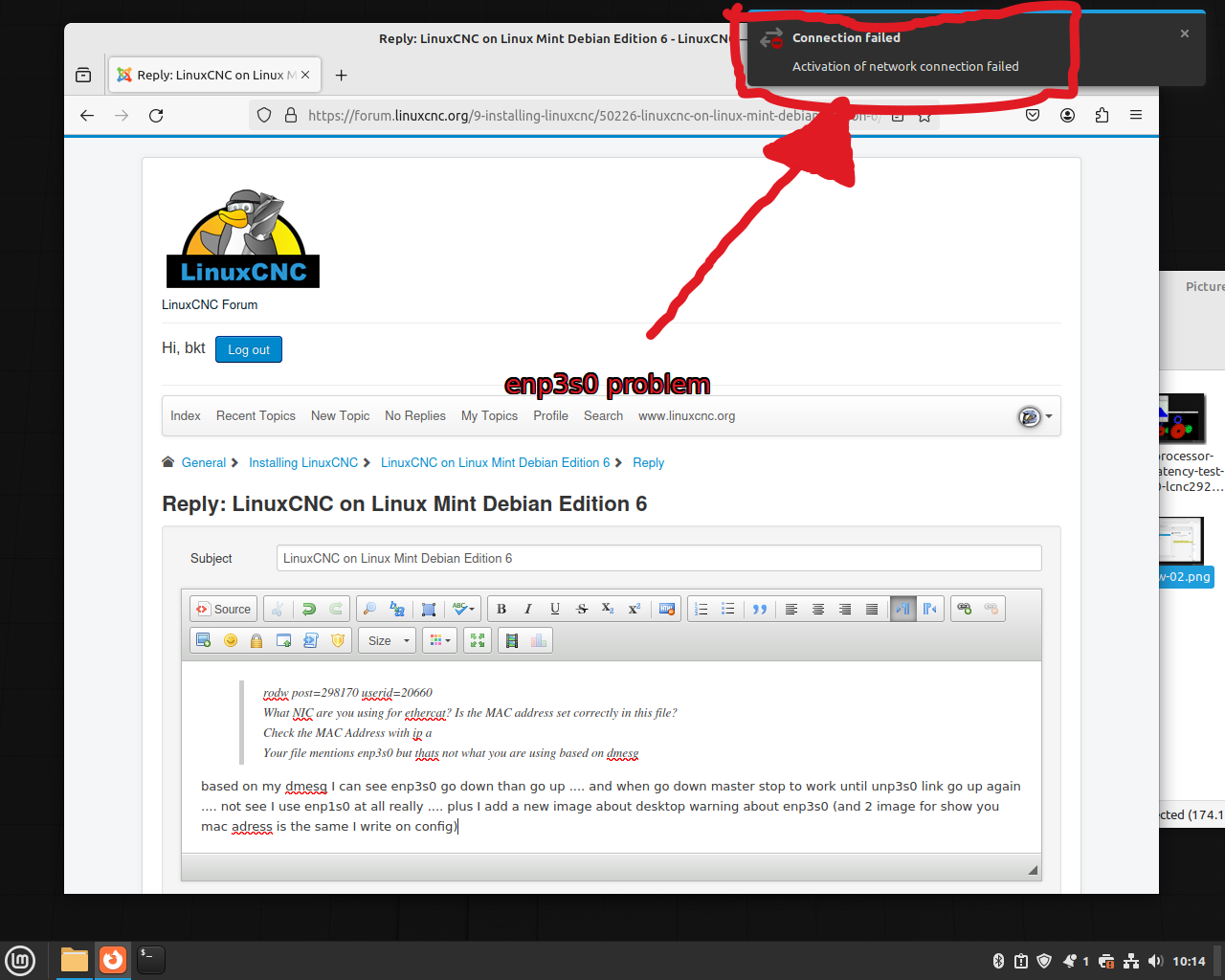This screenshot has width=1225, height=980.
Task: Click LinuxCNC on Linux Mint Debian Edition 6 breadcrumb
Action: pyautogui.click(x=495, y=462)
